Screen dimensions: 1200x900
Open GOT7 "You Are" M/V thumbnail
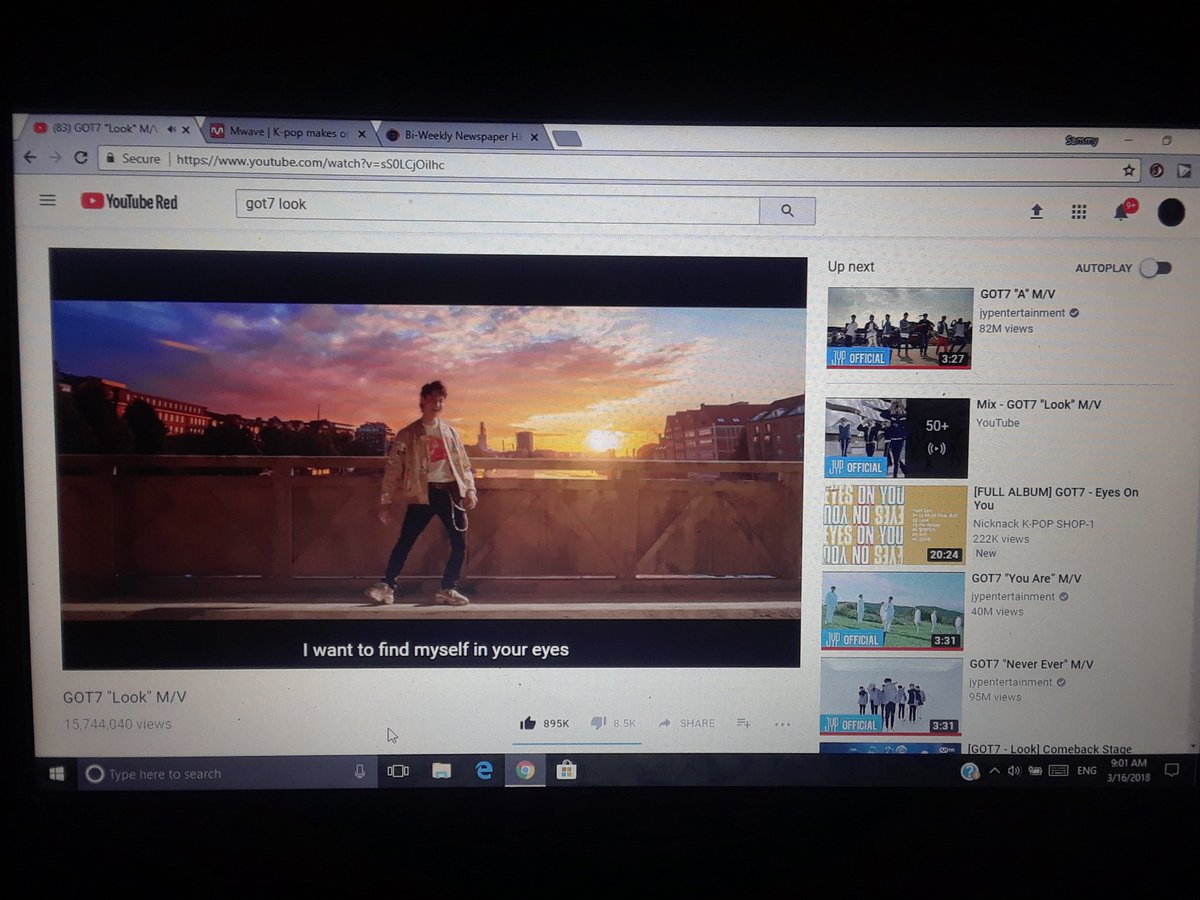click(893, 610)
